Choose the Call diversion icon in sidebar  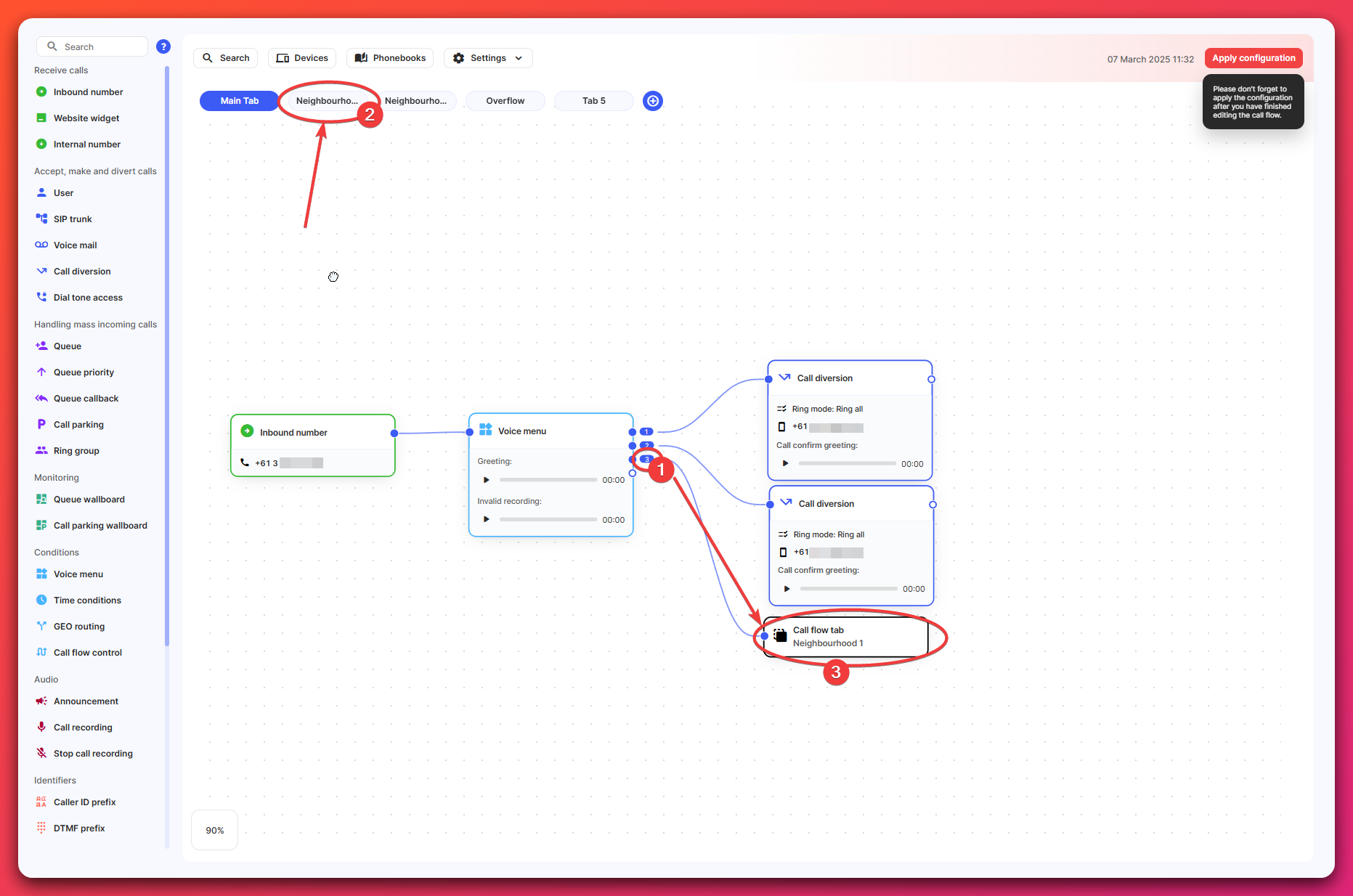pyautogui.click(x=41, y=272)
